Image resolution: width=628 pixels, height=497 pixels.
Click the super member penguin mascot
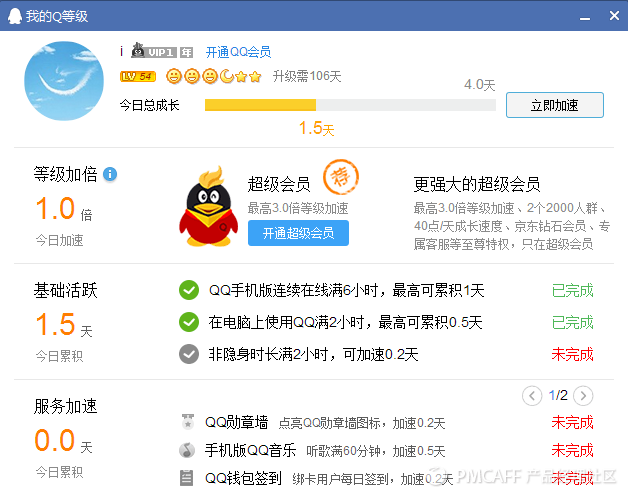(208, 206)
